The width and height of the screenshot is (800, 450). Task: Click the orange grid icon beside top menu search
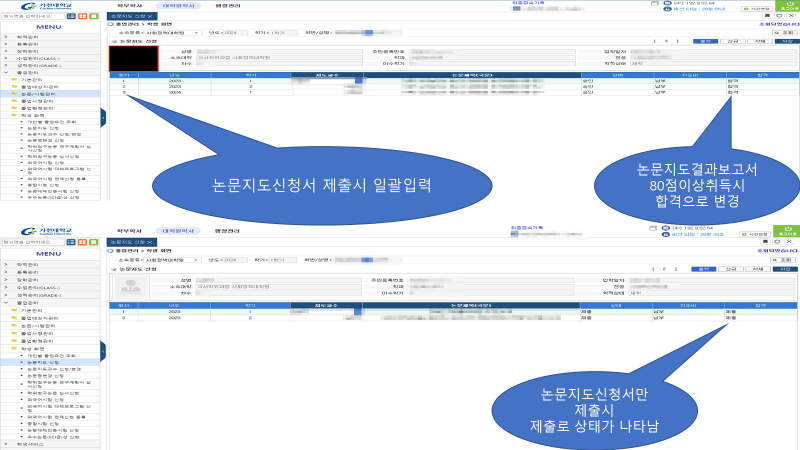coord(80,18)
